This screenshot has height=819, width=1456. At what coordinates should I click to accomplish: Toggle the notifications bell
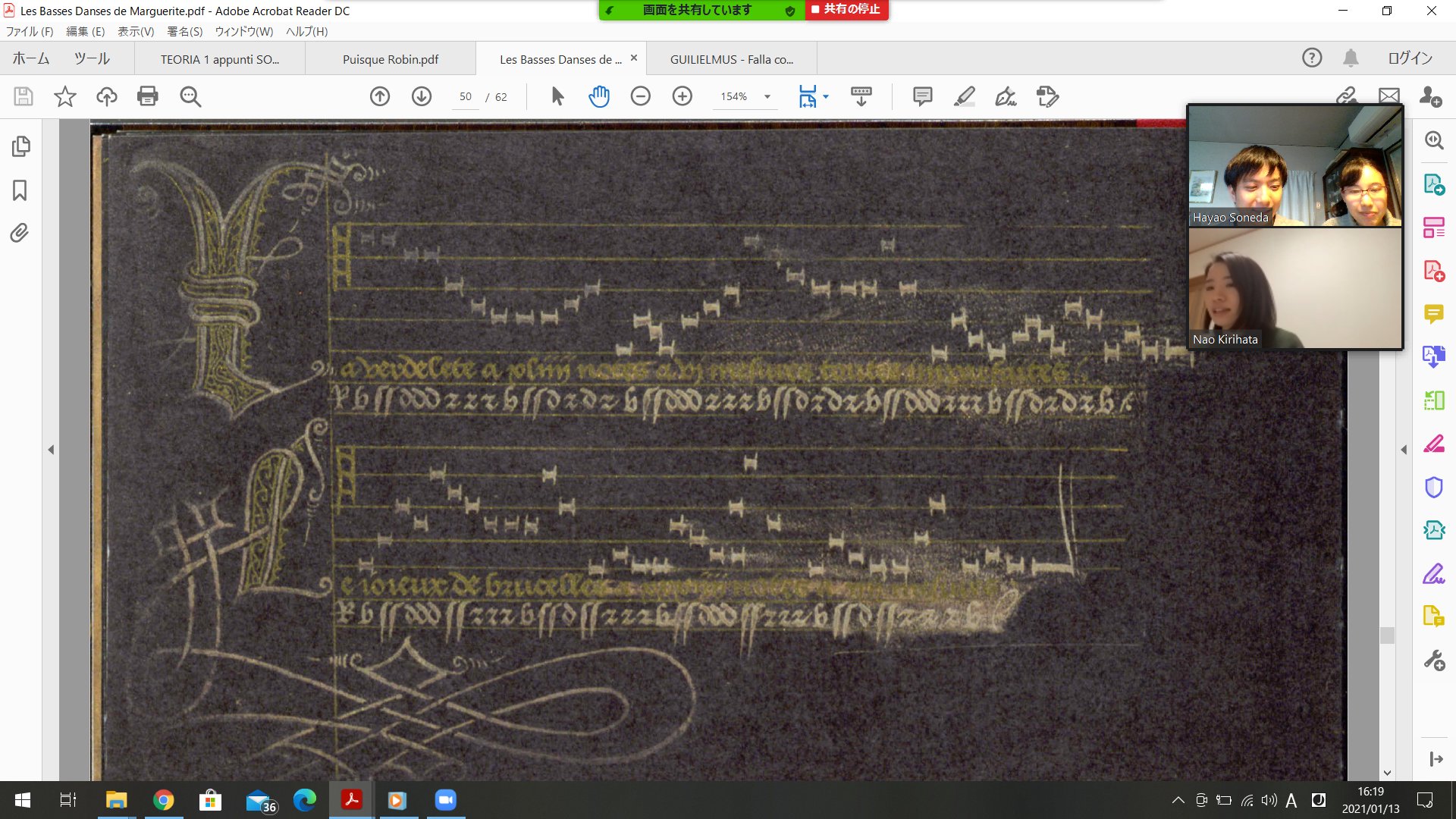pyautogui.click(x=1351, y=58)
